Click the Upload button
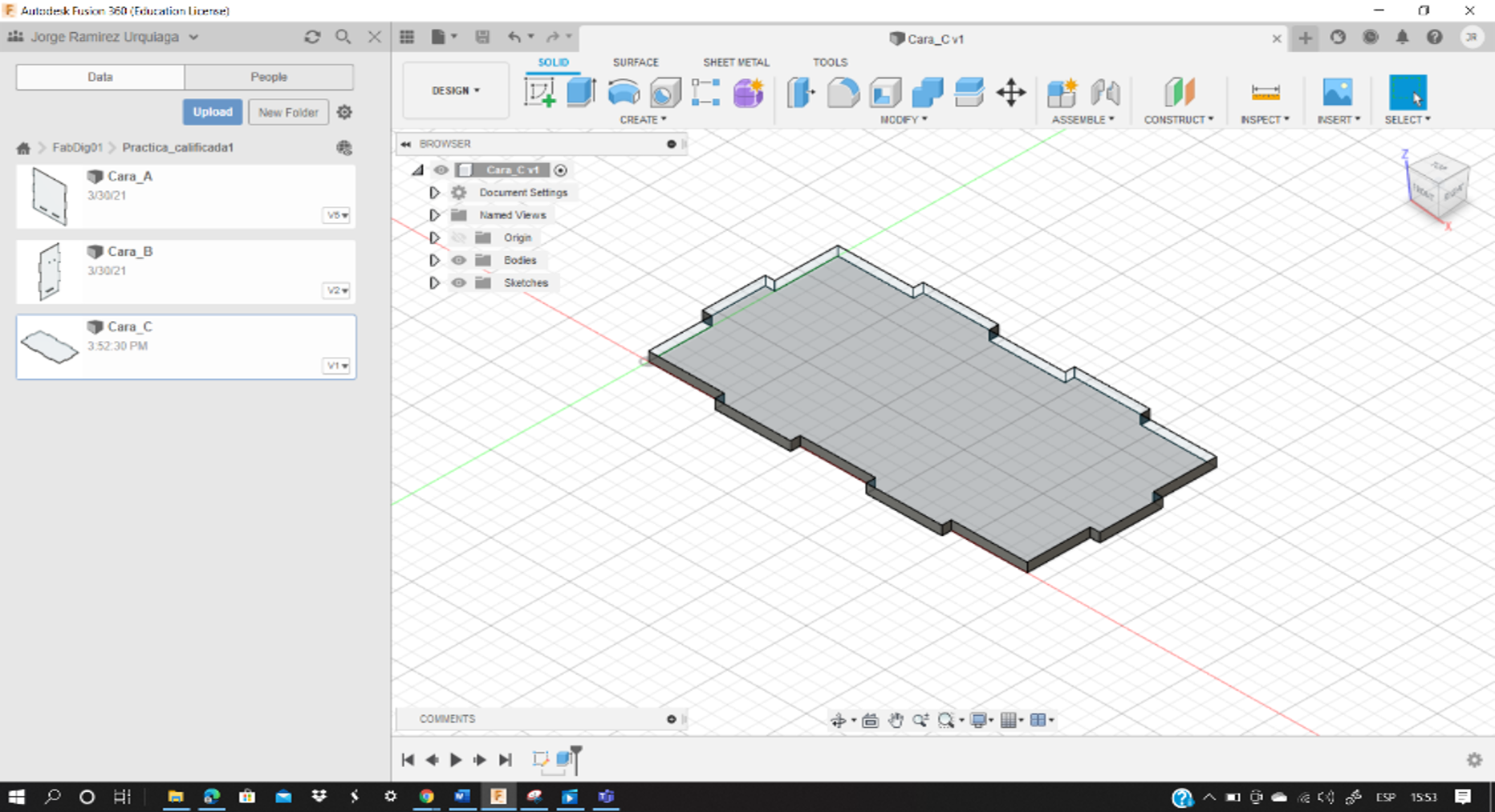The height and width of the screenshot is (812, 1495). pos(212,112)
